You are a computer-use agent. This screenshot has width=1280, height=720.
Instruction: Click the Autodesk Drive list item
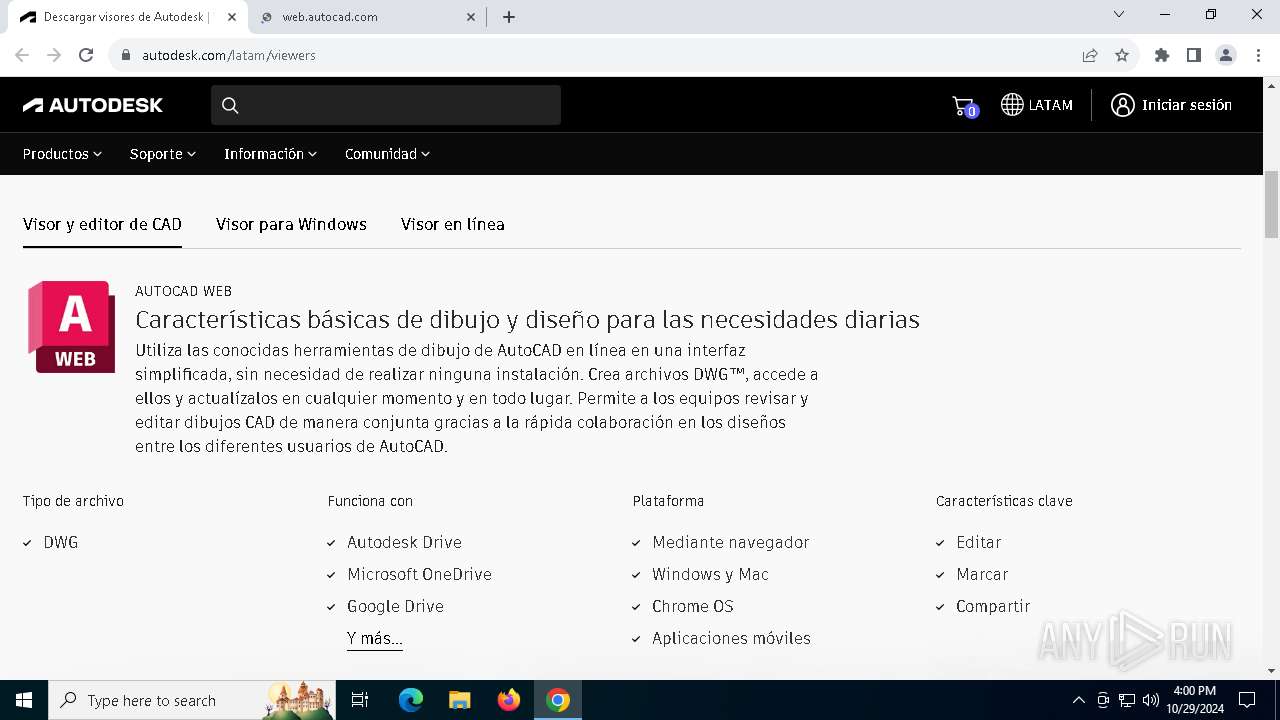click(x=404, y=542)
